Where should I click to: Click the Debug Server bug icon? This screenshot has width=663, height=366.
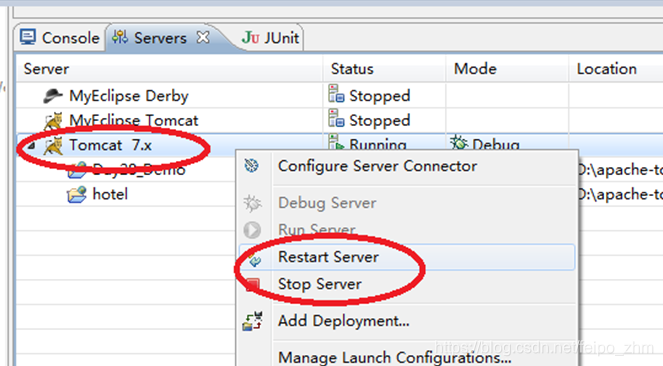click(x=252, y=204)
